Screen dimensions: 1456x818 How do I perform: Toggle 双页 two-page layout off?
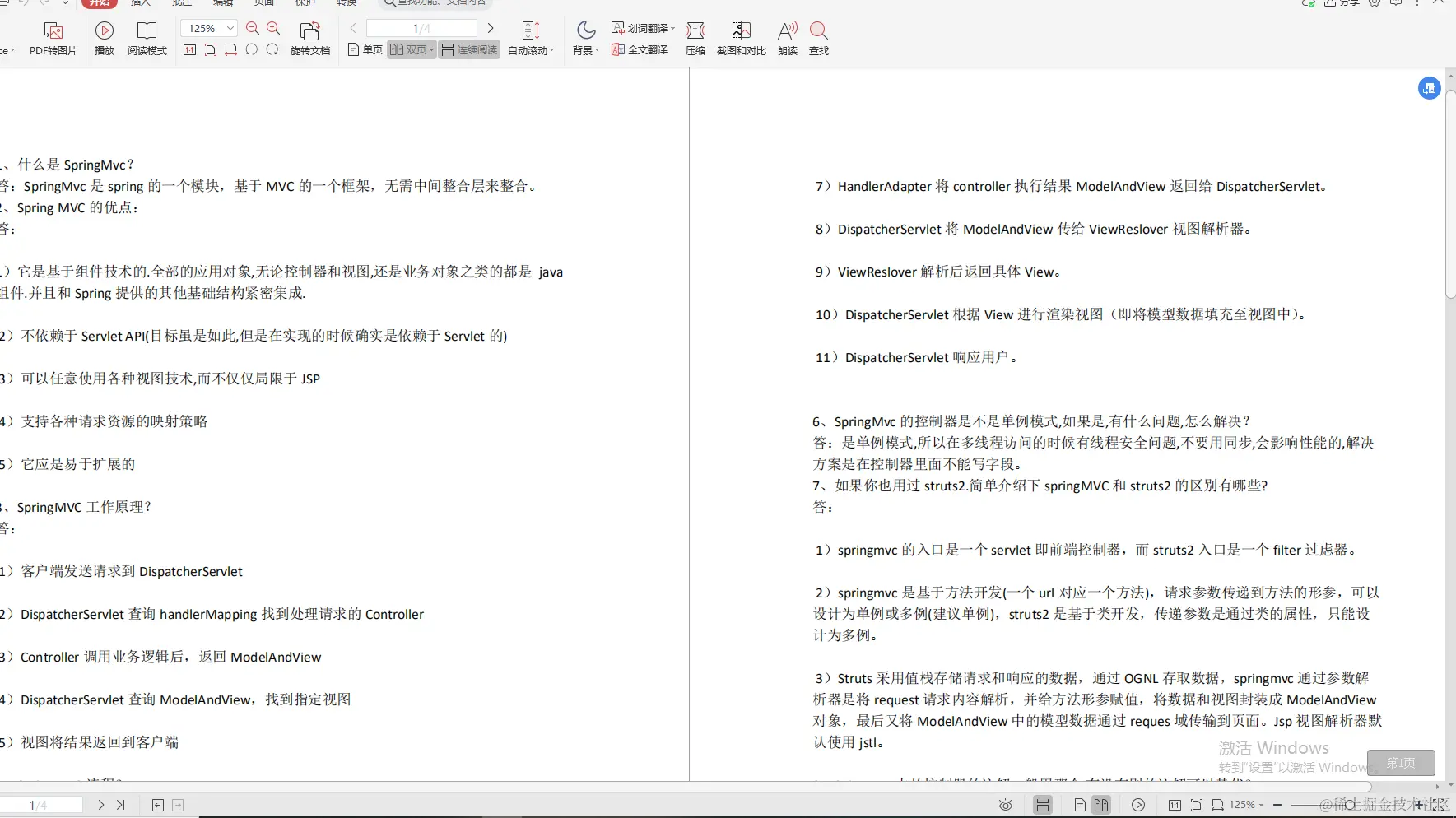point(409,49)
